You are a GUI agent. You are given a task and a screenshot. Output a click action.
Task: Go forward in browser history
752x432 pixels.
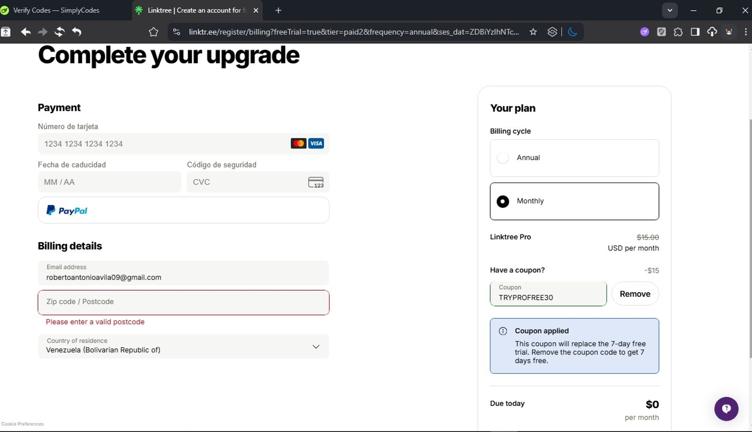[x=43, y=32]
